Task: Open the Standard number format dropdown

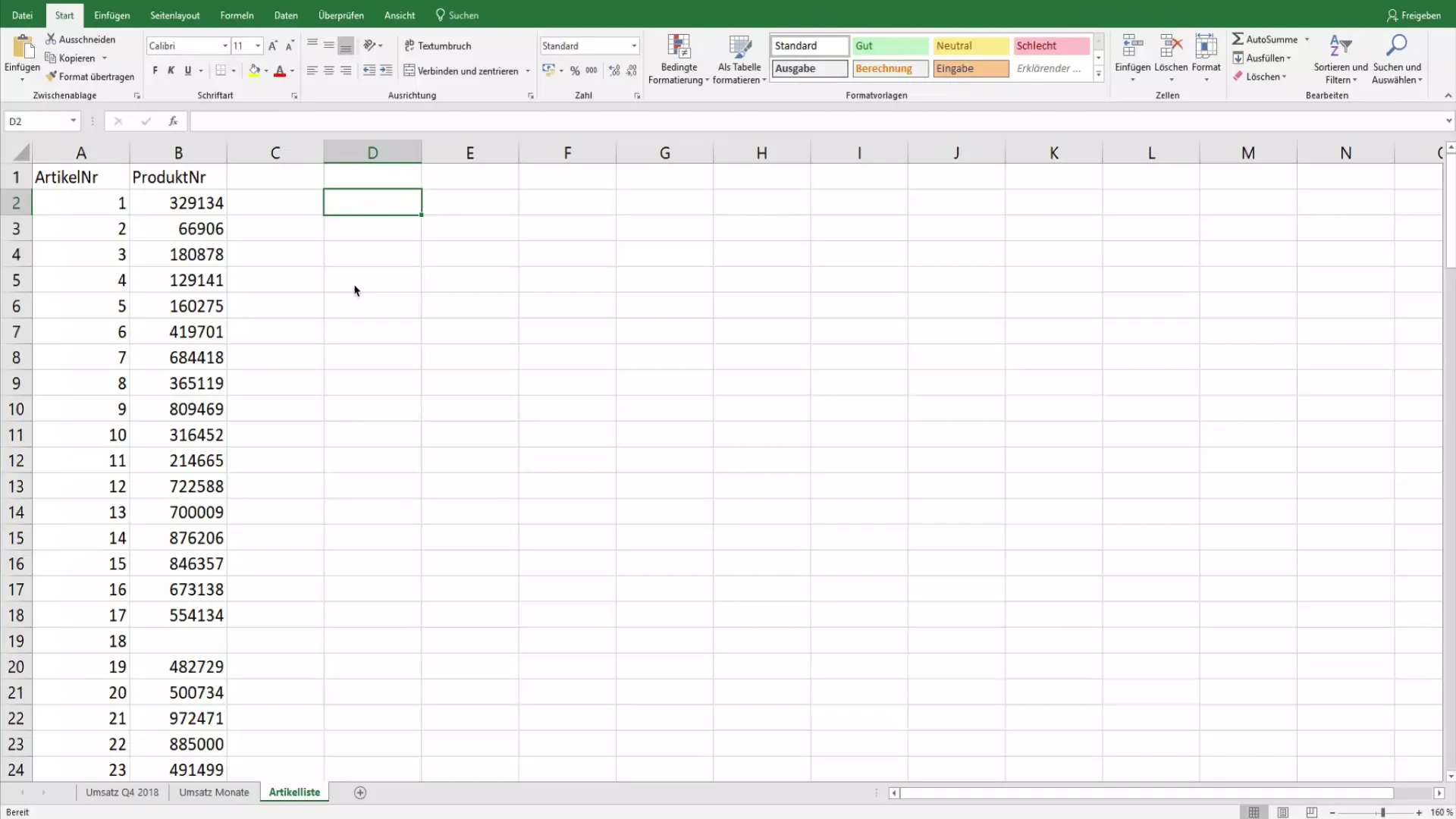Action: coord(634,45)
